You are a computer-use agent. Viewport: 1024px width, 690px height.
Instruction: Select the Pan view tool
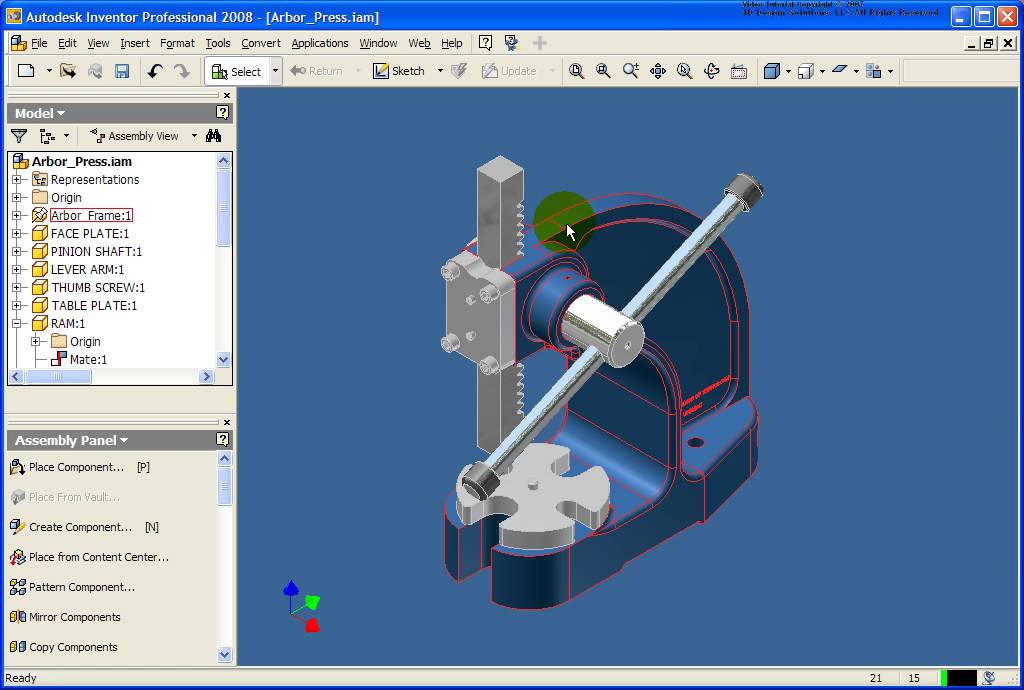658,71
